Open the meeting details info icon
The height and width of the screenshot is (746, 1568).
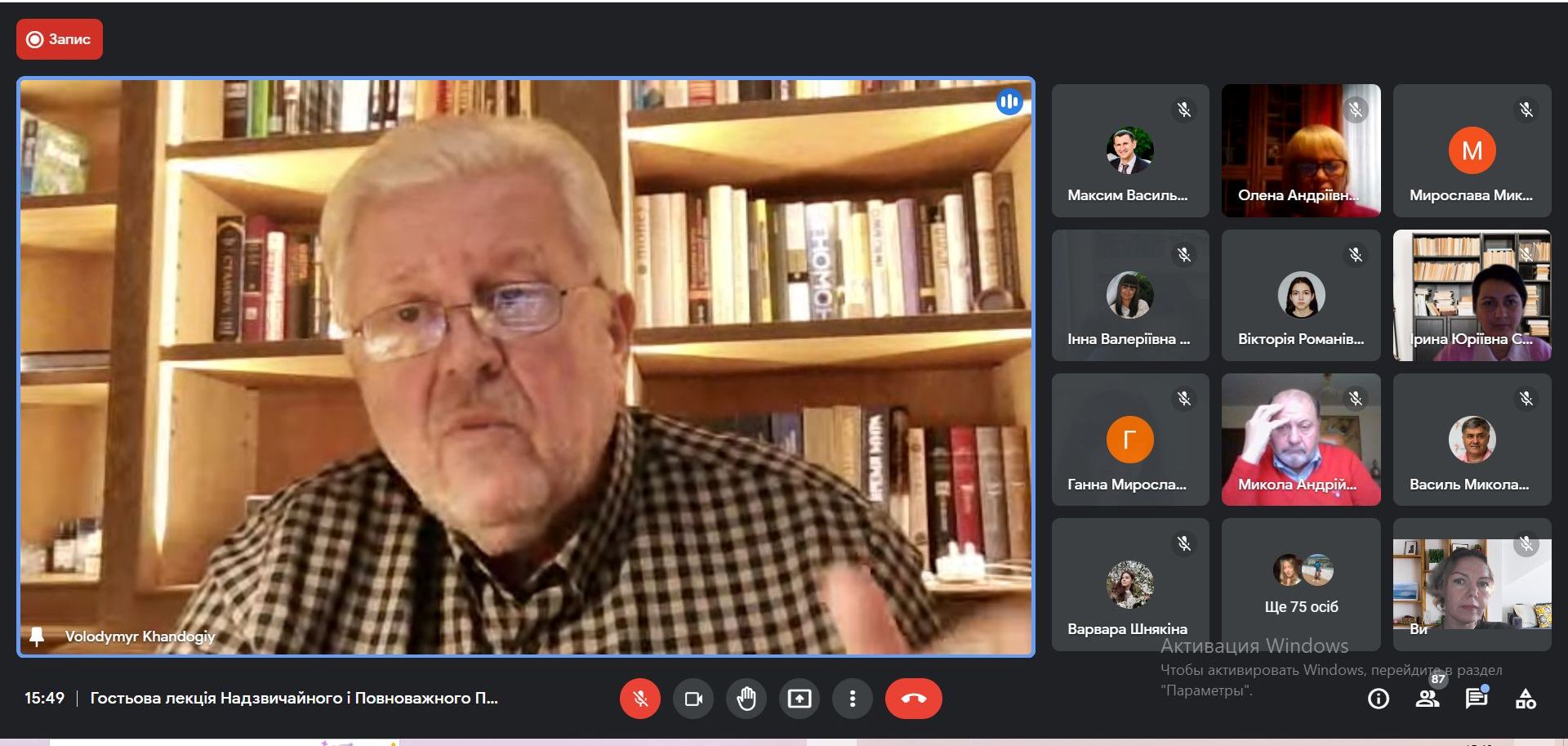pyautogui.click(x=1379, y=699)
